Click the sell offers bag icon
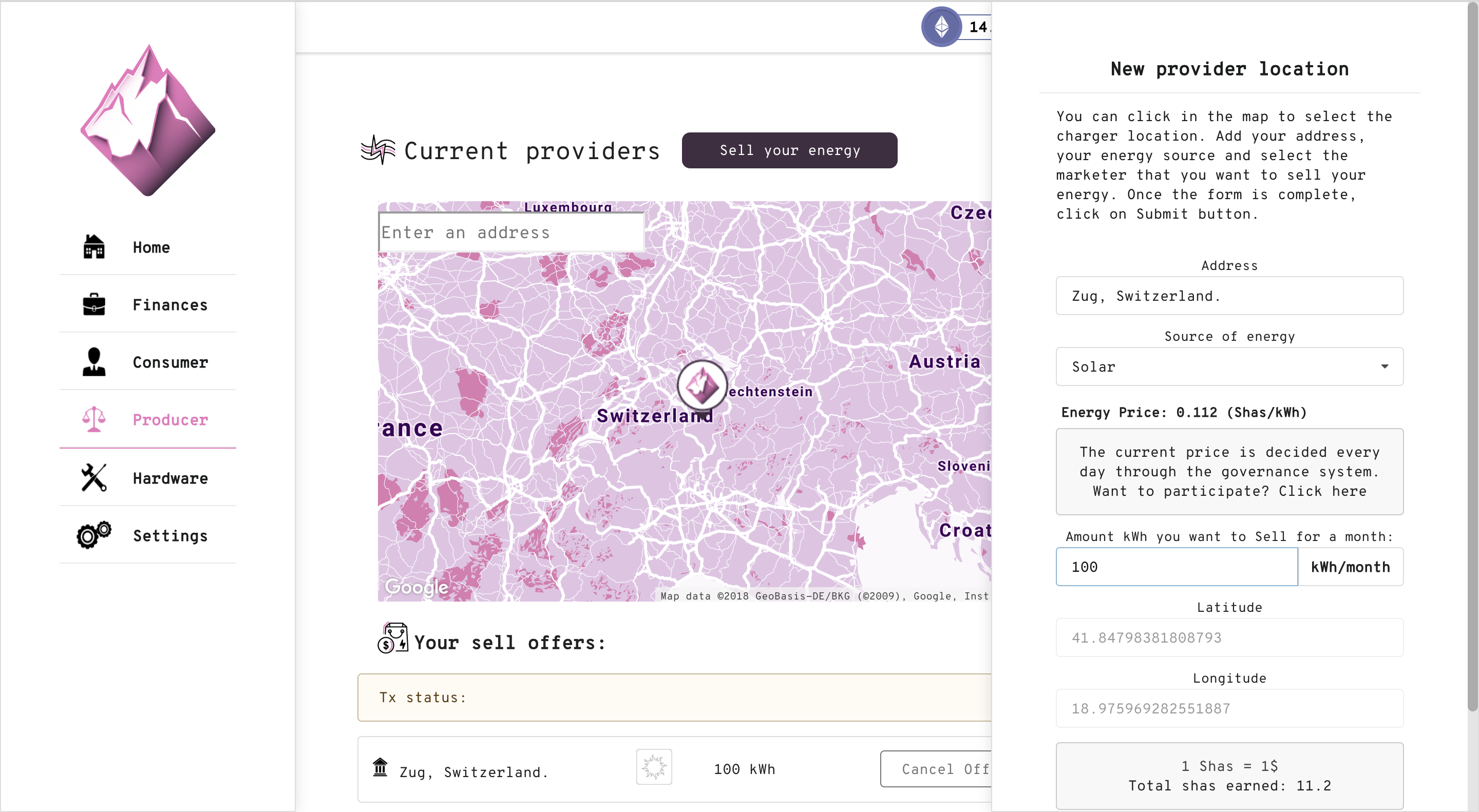The width and height of the screenshot is (1479, 812). (393, 638)
